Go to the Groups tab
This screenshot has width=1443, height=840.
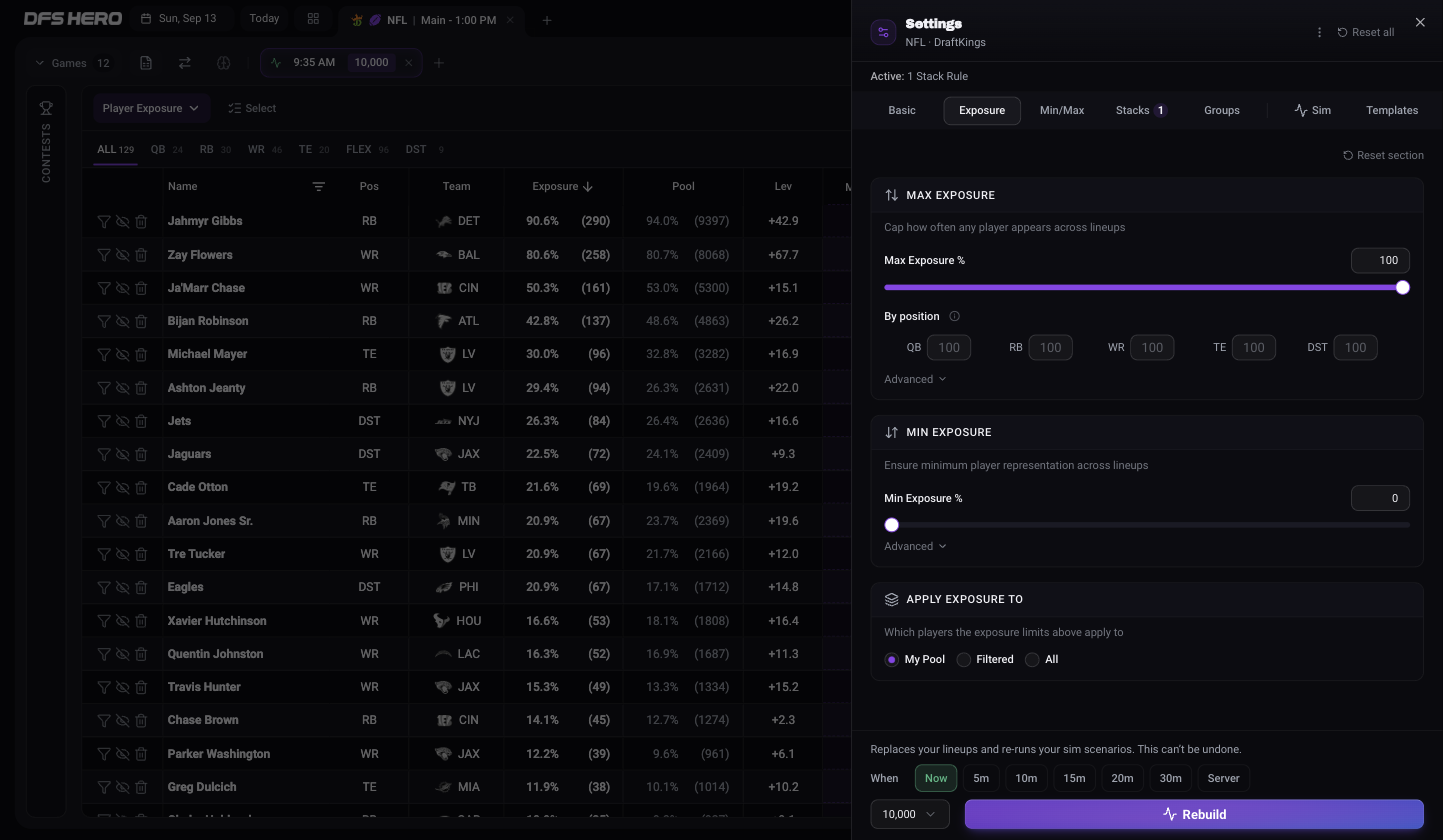pyautogui.click(x=1222, y=110)
